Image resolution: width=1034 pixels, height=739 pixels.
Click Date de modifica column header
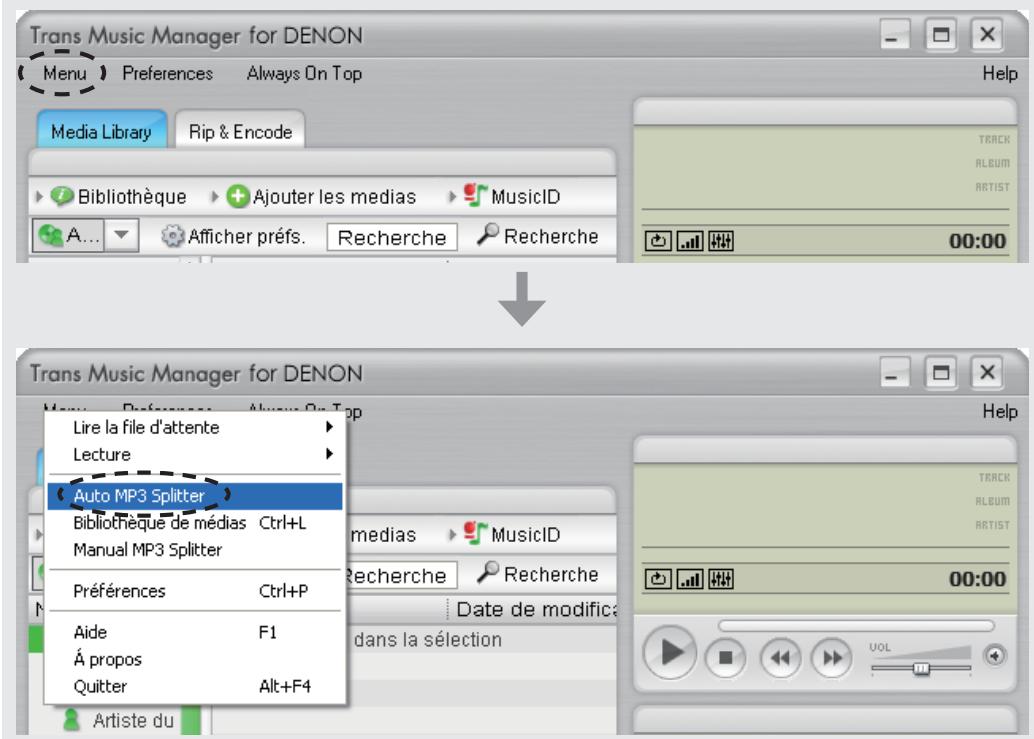point(535,609)
